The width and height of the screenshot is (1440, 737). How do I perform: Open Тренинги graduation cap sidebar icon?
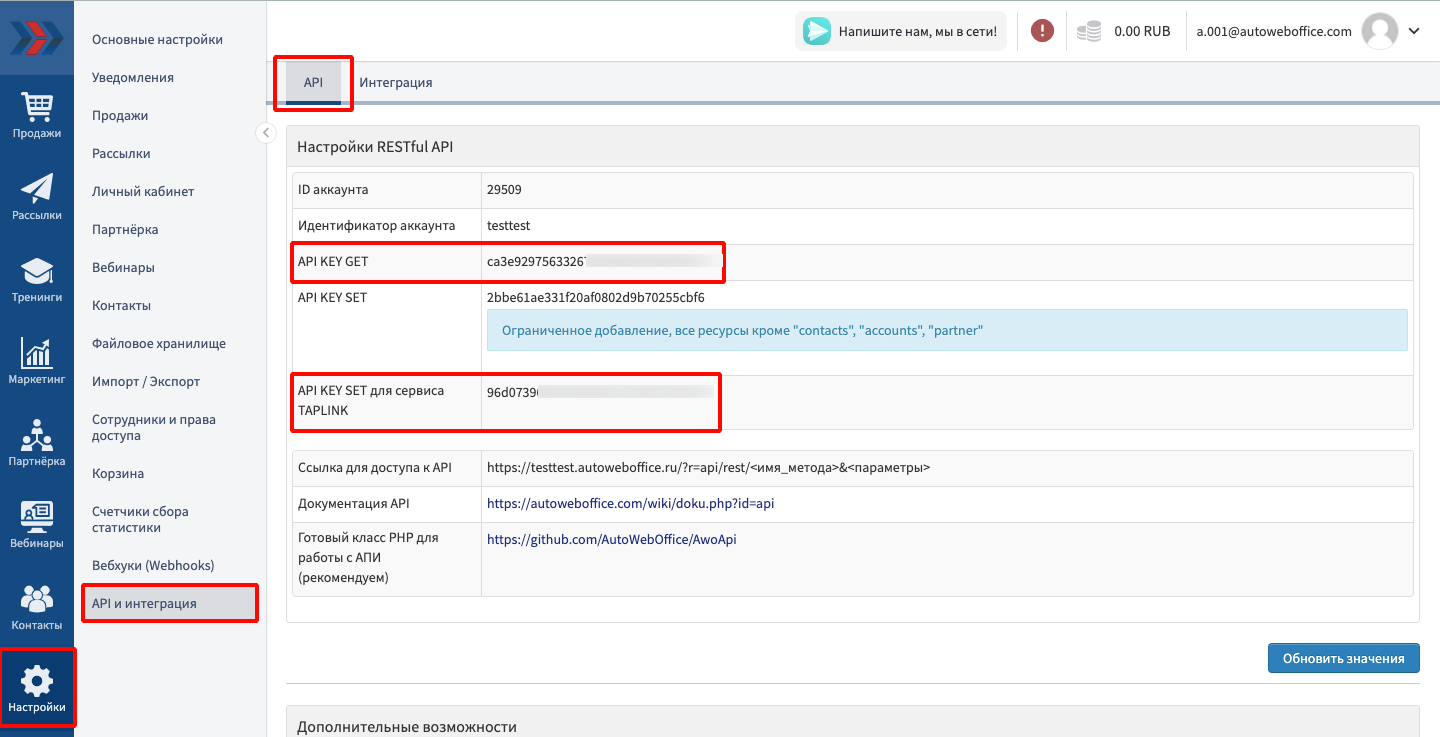pyautogui.click(x=37, y=272)
